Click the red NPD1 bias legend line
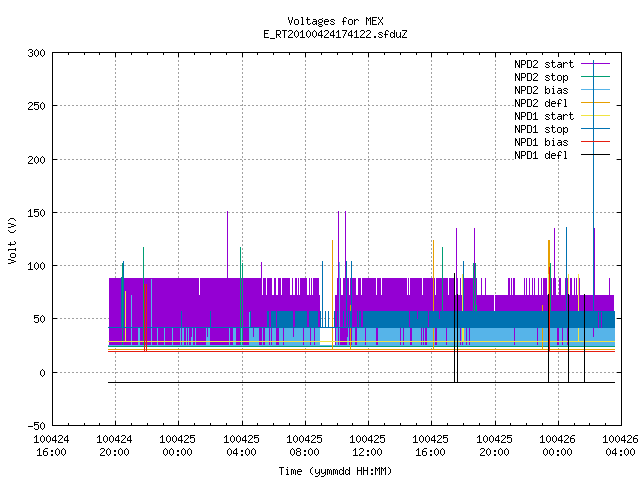640x480 pixels. click(596, 142)
